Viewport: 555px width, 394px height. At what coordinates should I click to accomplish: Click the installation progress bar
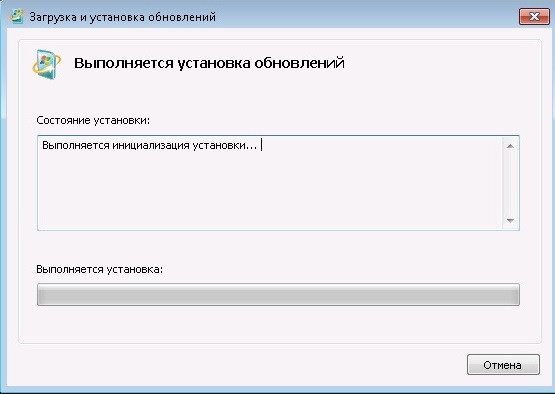pos(278,294)
